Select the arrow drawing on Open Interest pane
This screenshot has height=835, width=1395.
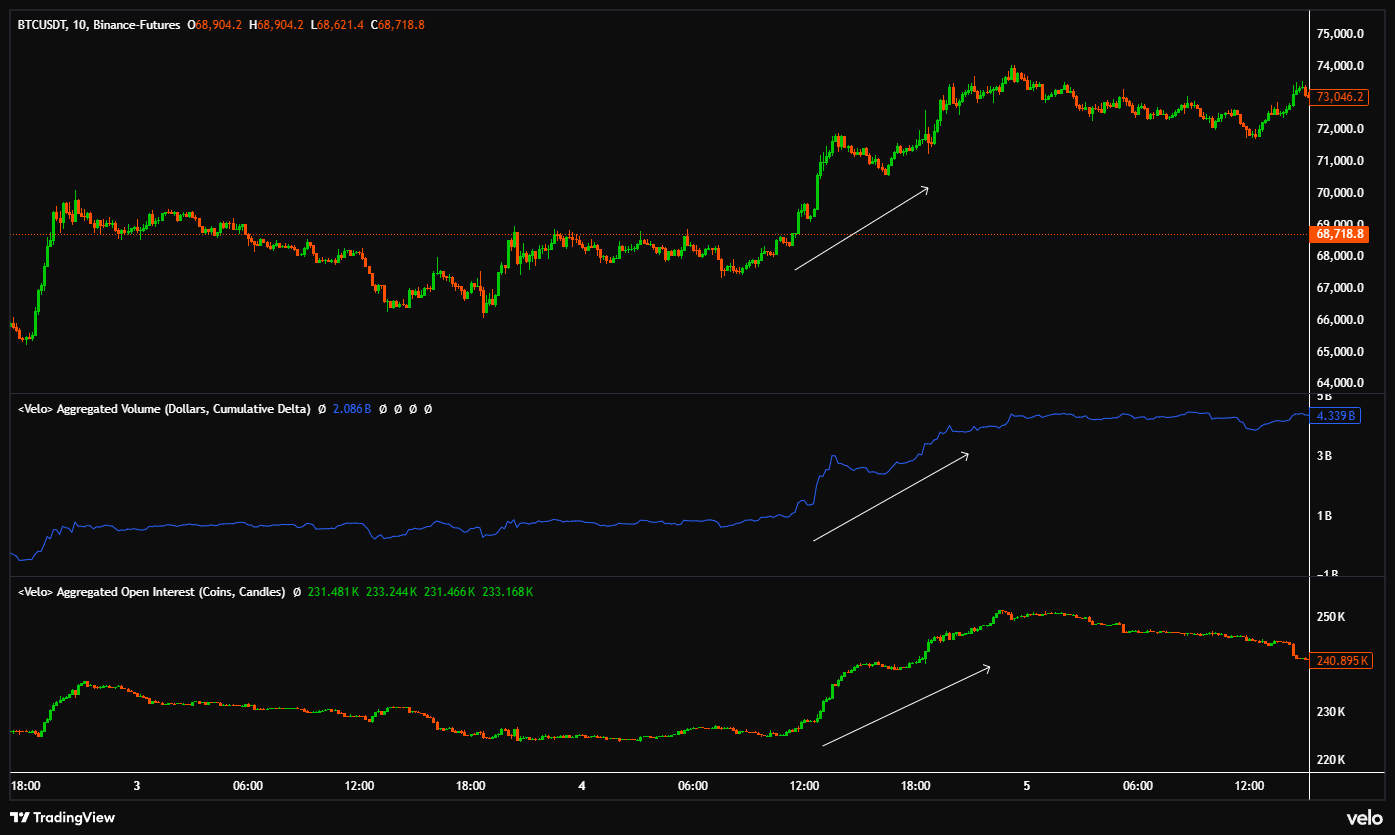coord(905,706)
